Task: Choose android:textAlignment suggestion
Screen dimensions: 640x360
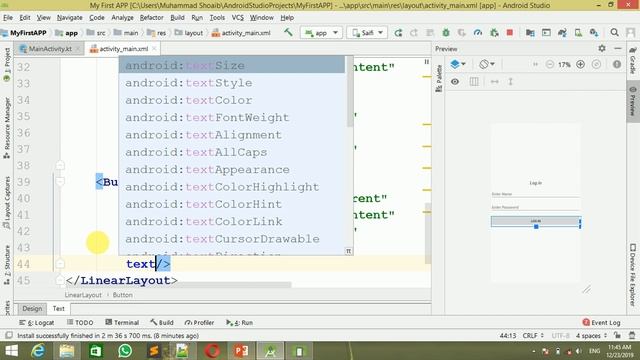Action: pyautogui.click(x=231, y=135)
